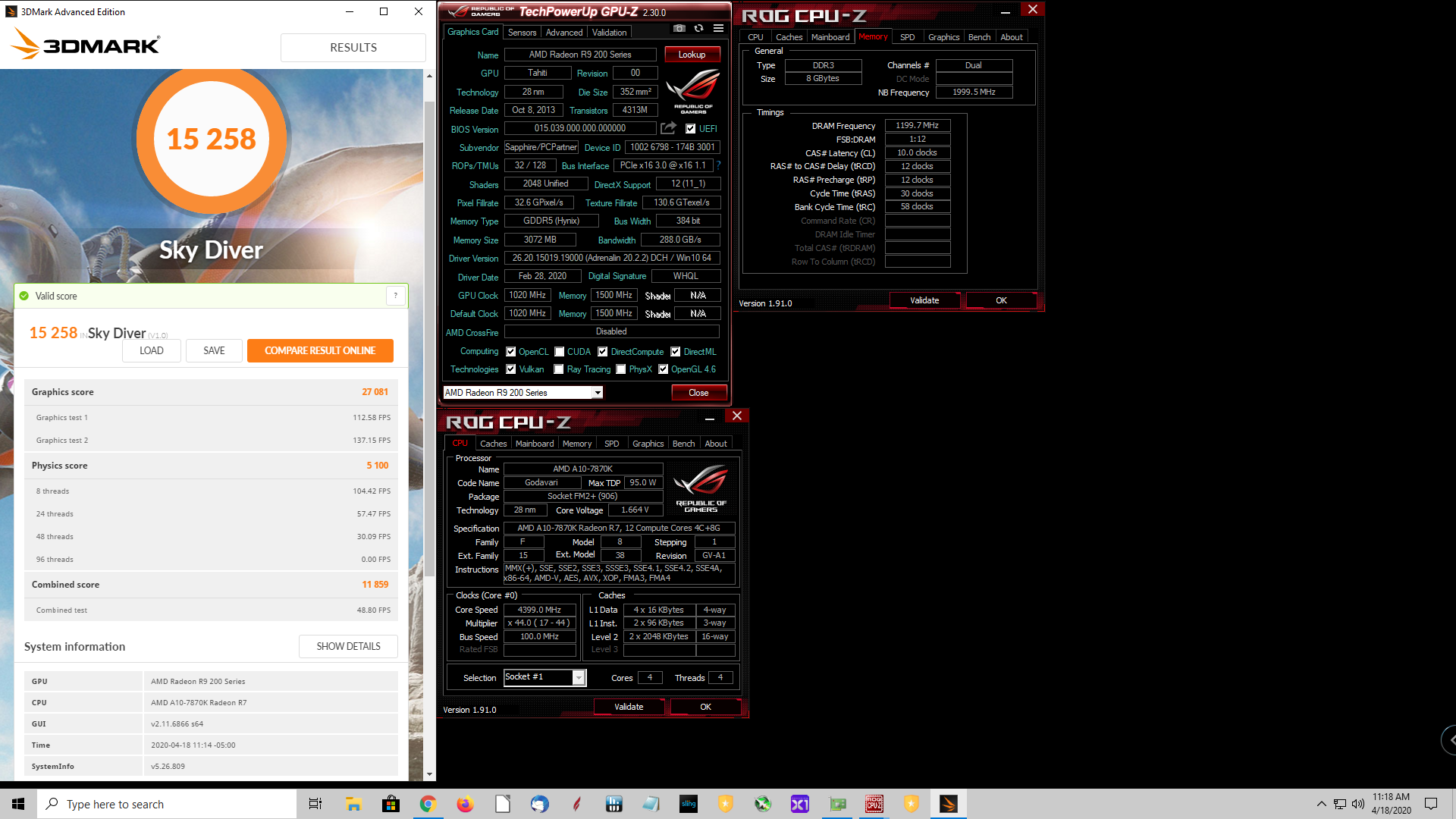Viewport: 1456px width, 819px height.
Task: Toggle the UEFI checkbox in GPU-Z
Action: [x=690, y=129]
